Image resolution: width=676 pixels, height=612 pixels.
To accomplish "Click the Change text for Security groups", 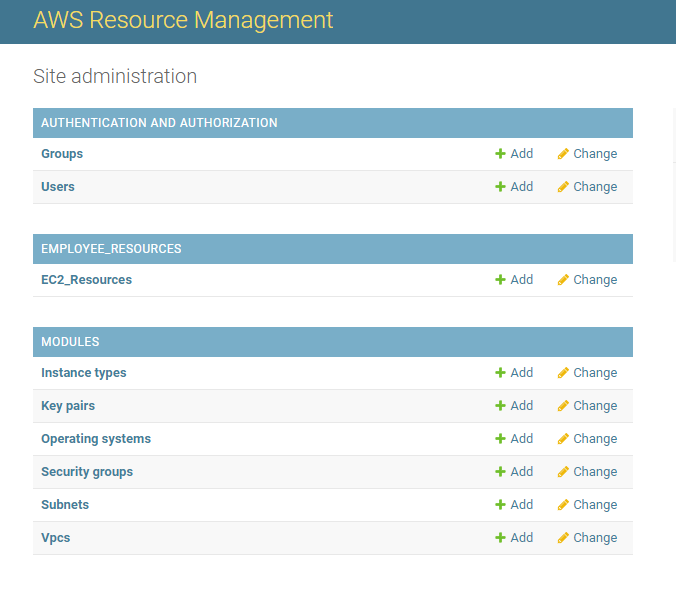I will (x=595, y=471).
